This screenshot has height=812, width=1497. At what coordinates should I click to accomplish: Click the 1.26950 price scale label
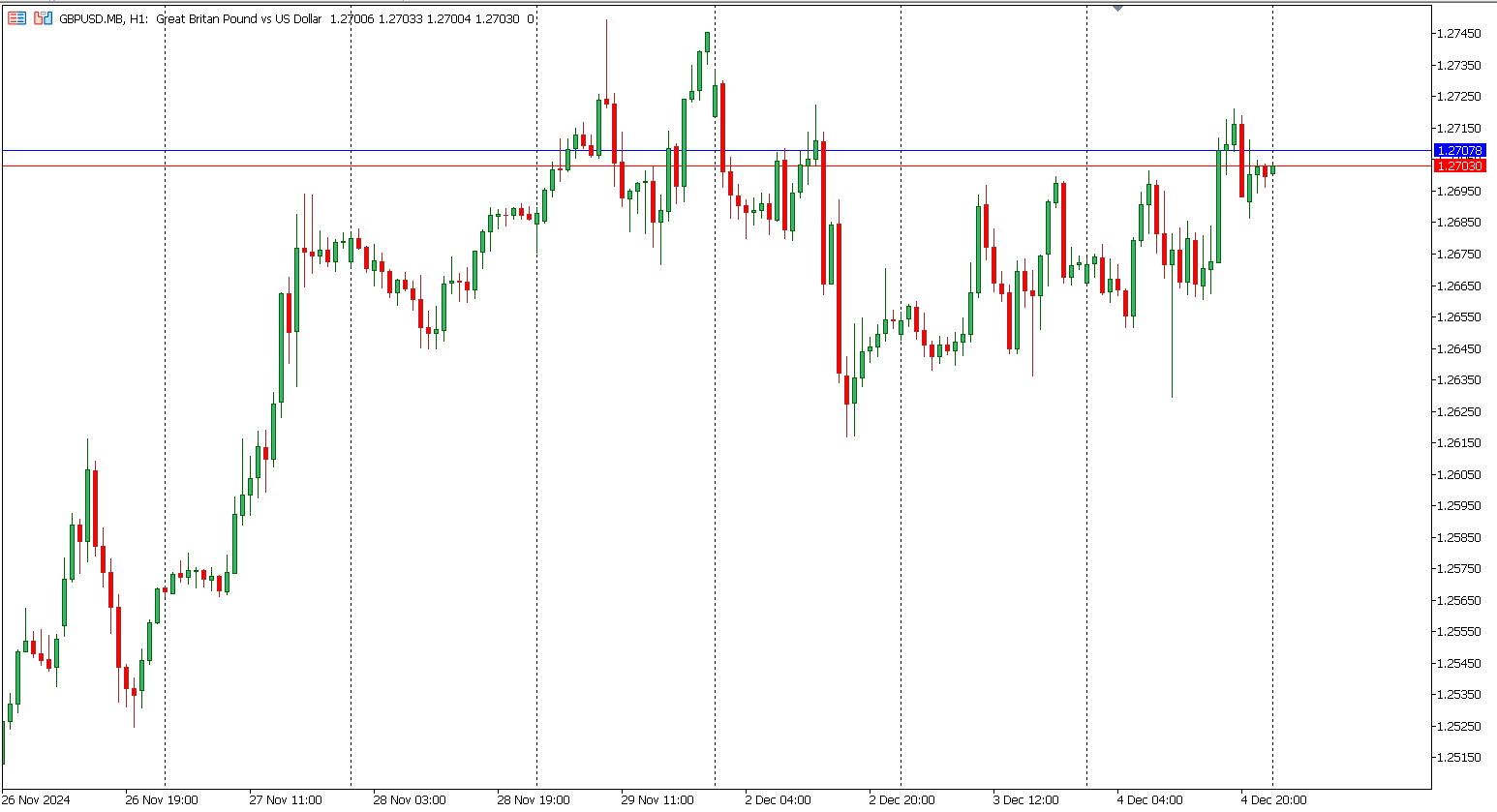[1459, 191]
